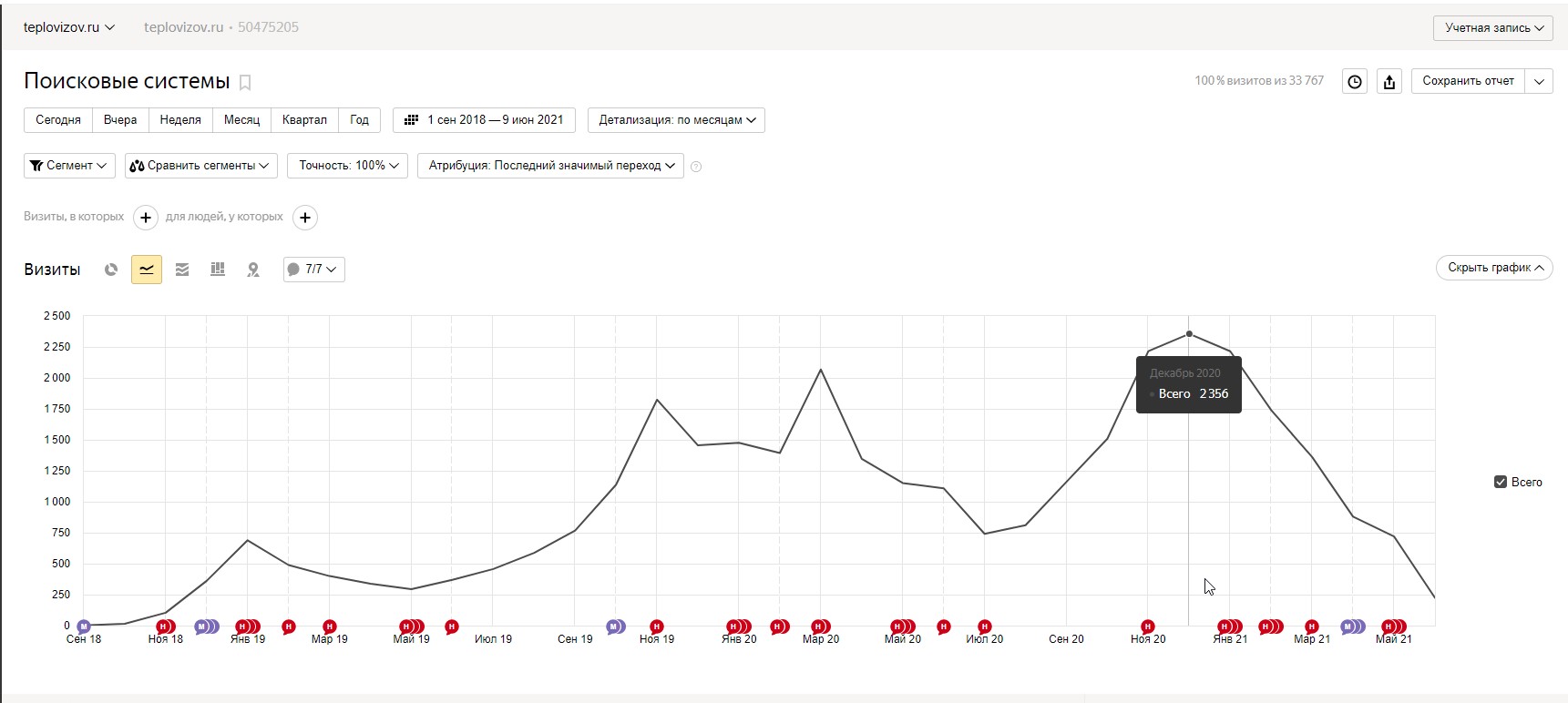Switch chart to map view

[253, 270]
